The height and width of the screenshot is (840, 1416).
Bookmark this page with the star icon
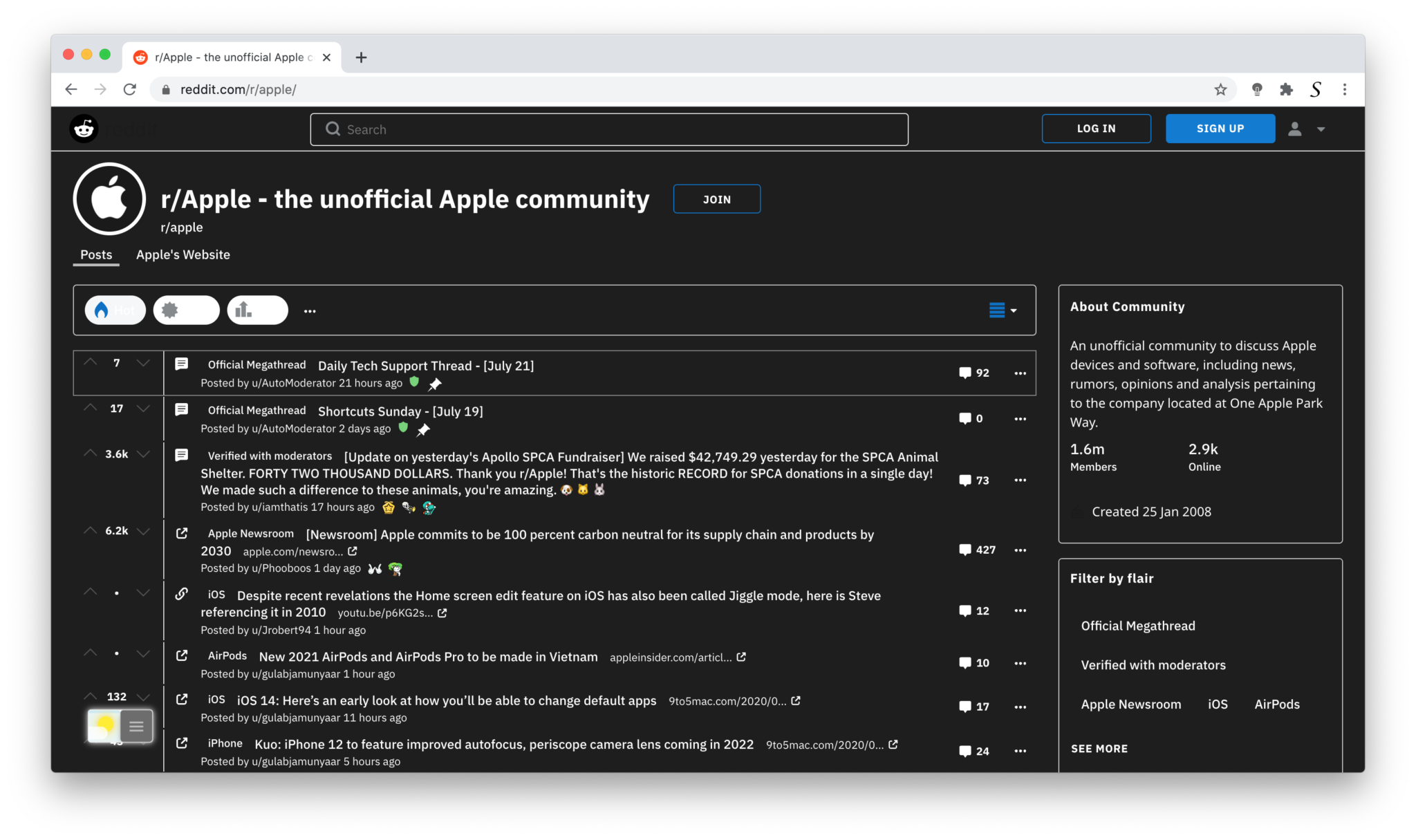click(x=1220, y=89)
